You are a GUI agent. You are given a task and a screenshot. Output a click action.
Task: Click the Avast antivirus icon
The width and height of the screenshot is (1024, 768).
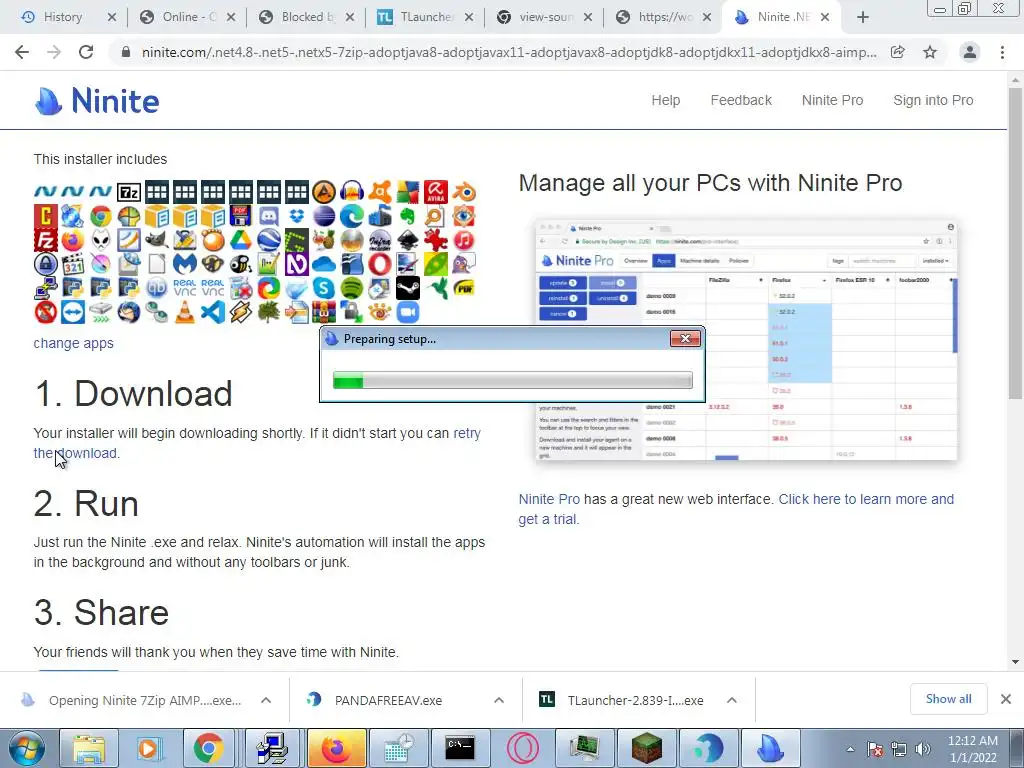(379, 193)
